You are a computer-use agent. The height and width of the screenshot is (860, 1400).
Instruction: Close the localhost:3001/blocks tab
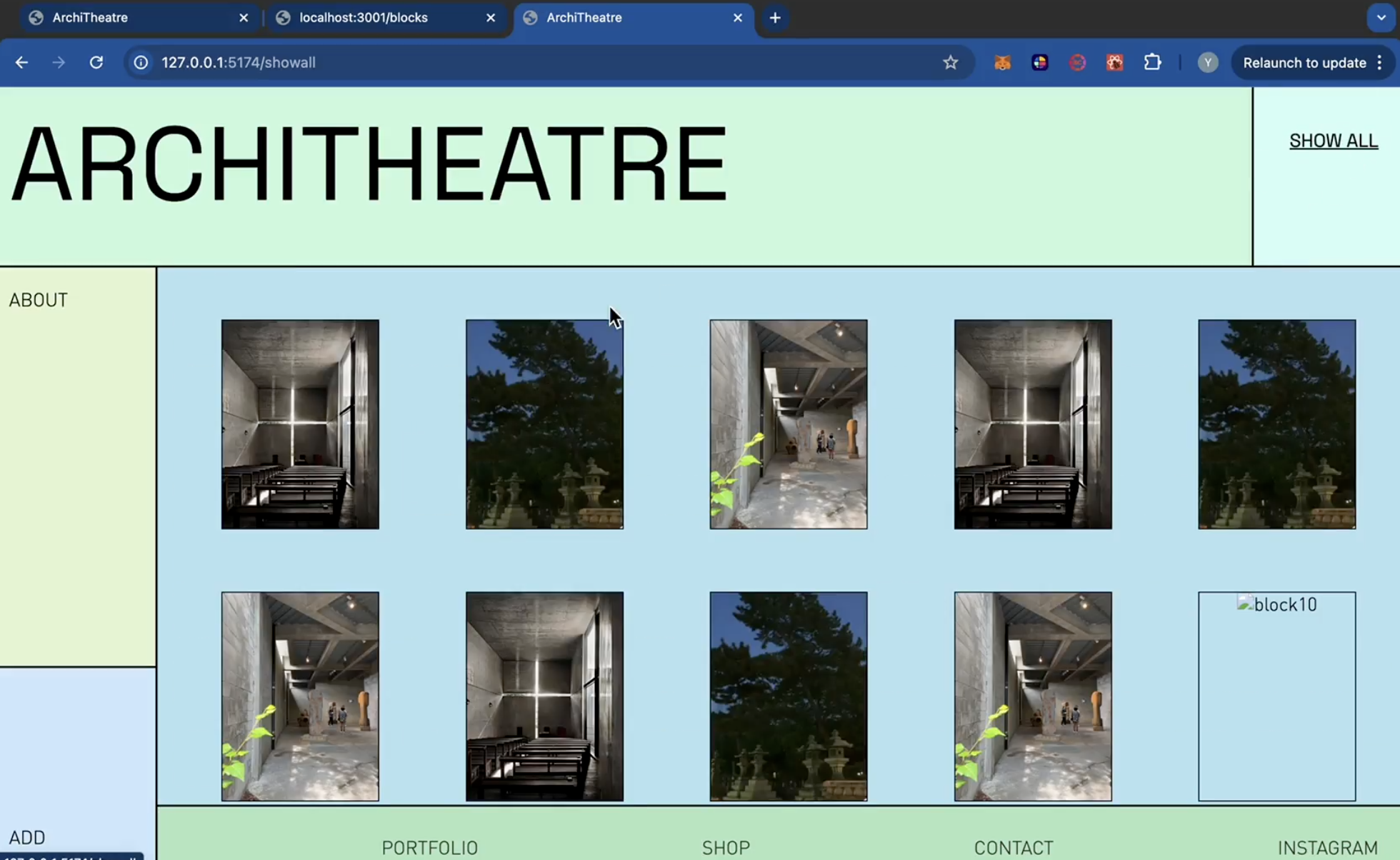[x=491, y=18]
